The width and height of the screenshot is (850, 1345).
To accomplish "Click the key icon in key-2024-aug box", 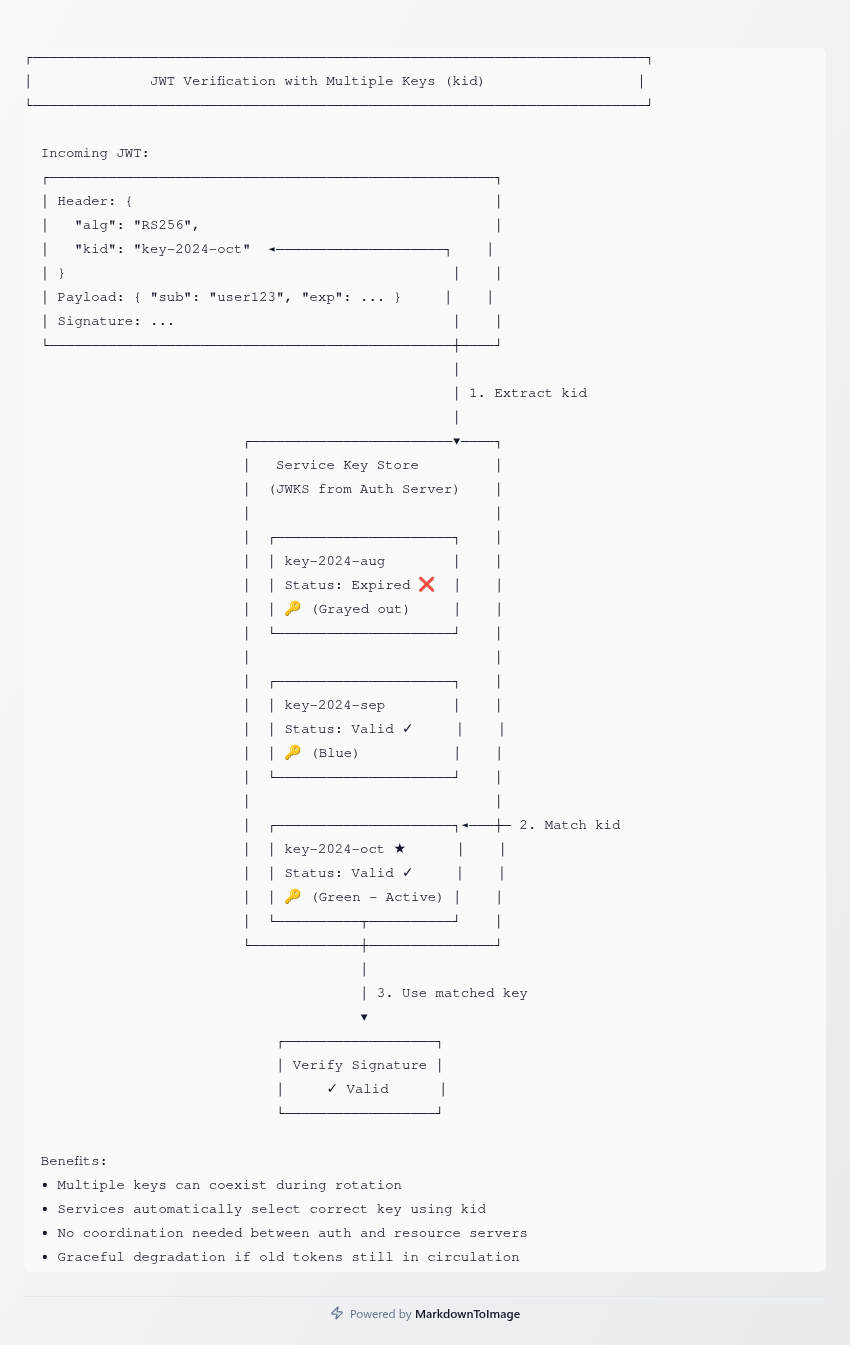I will 292,609.
